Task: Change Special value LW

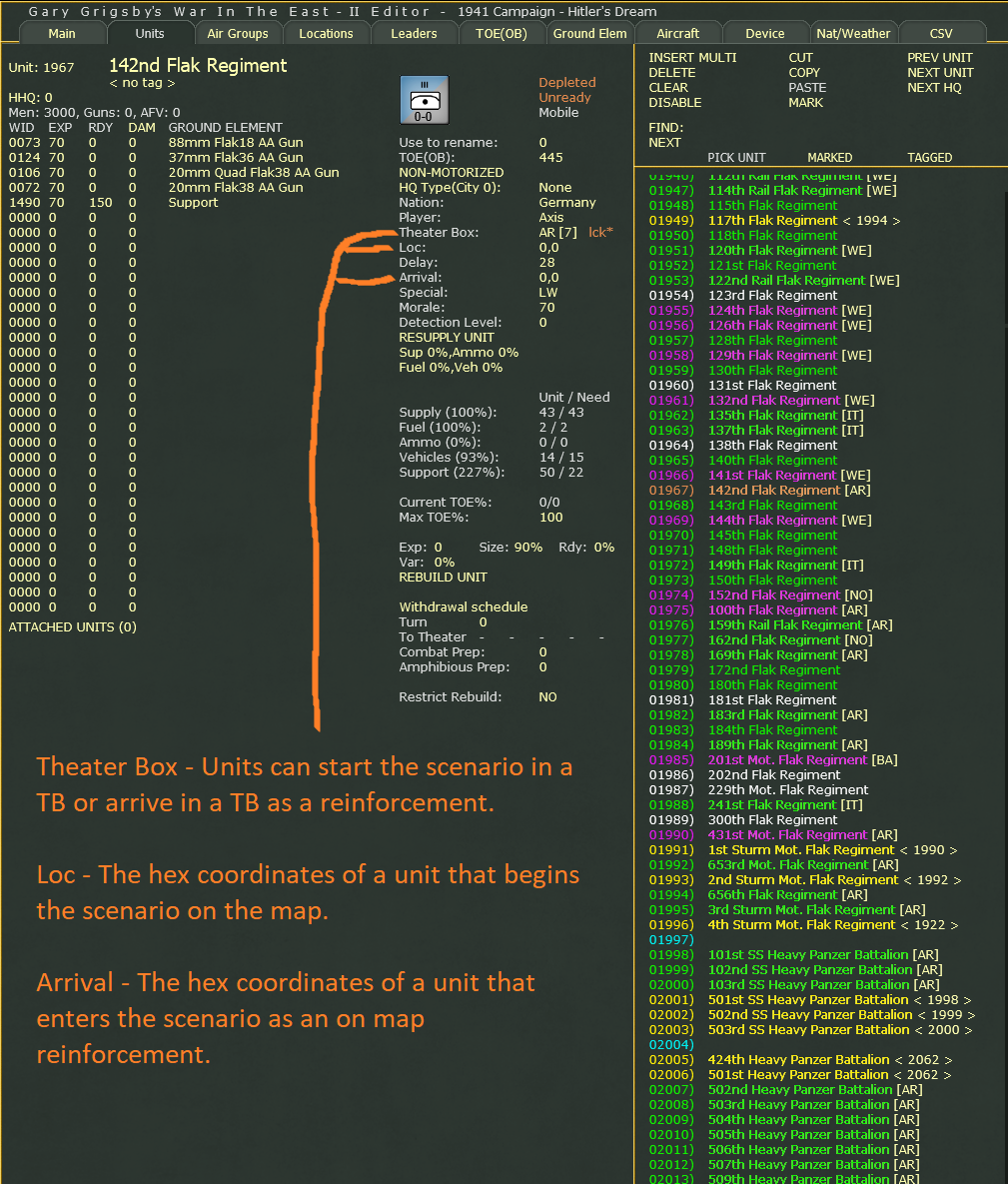Action: coord(548,292)
